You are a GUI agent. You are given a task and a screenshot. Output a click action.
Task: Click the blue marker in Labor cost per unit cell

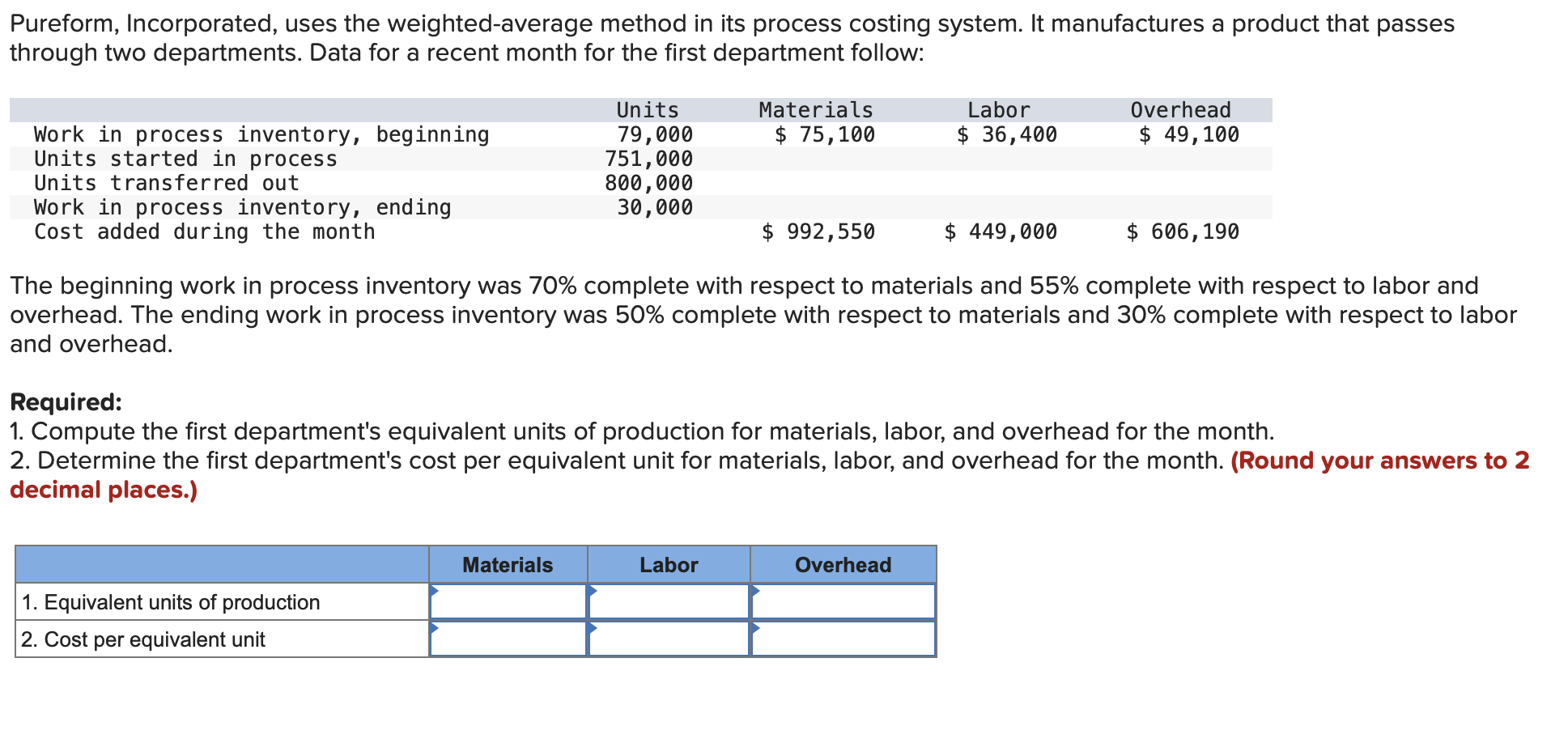594,629
